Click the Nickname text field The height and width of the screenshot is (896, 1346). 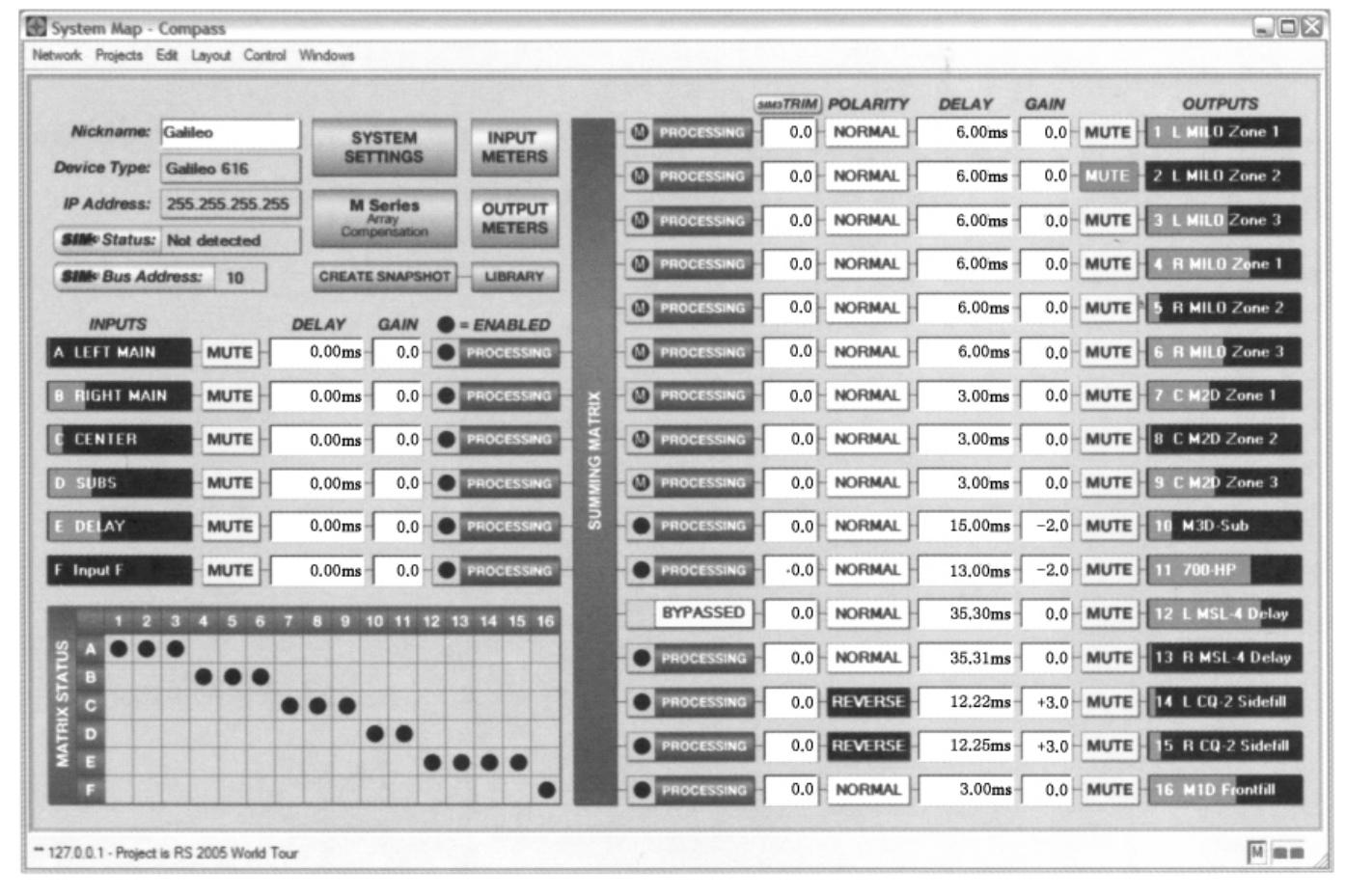pyautogui.click(x=230, y=132)
